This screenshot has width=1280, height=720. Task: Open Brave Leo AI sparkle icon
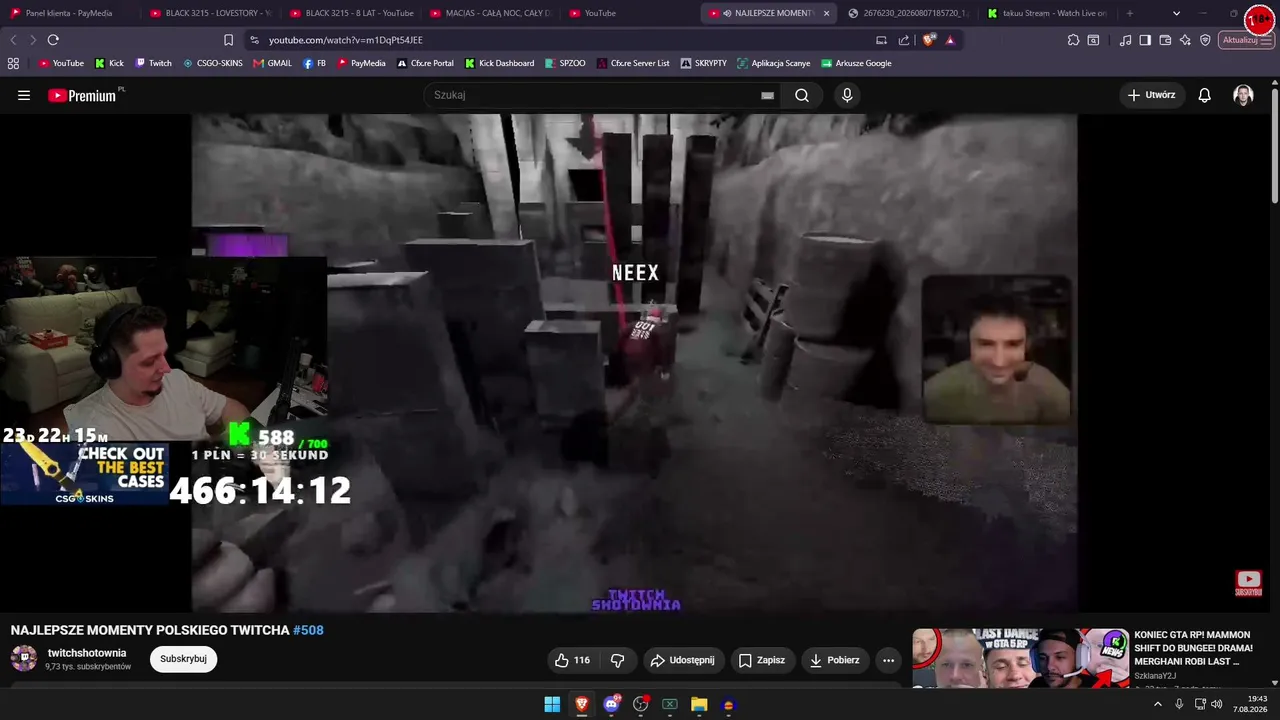pyautogui.click(x=1185, y=40)
